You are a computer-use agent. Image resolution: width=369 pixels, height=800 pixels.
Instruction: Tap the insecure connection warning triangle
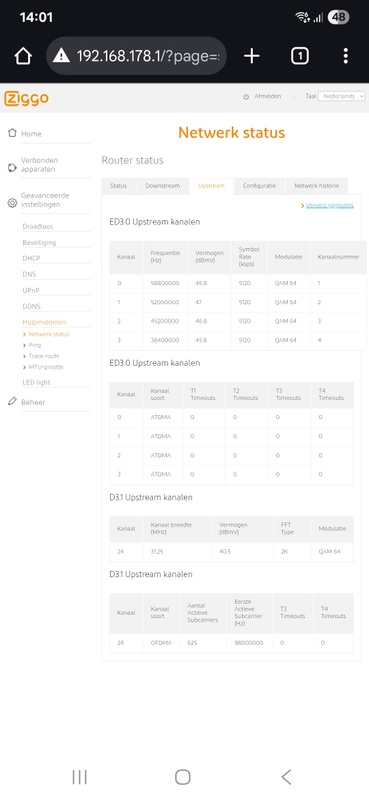point(61,56)
